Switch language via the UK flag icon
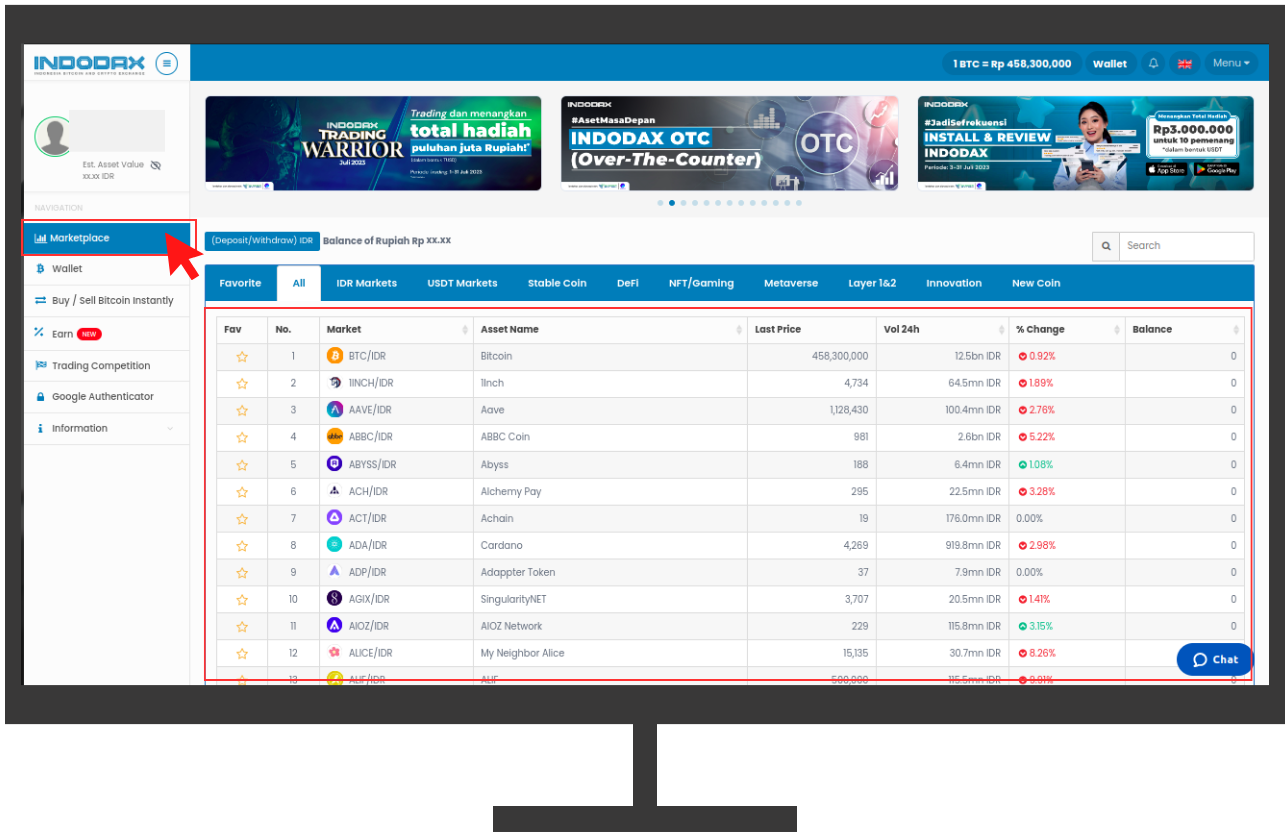 click(1185, 63)
